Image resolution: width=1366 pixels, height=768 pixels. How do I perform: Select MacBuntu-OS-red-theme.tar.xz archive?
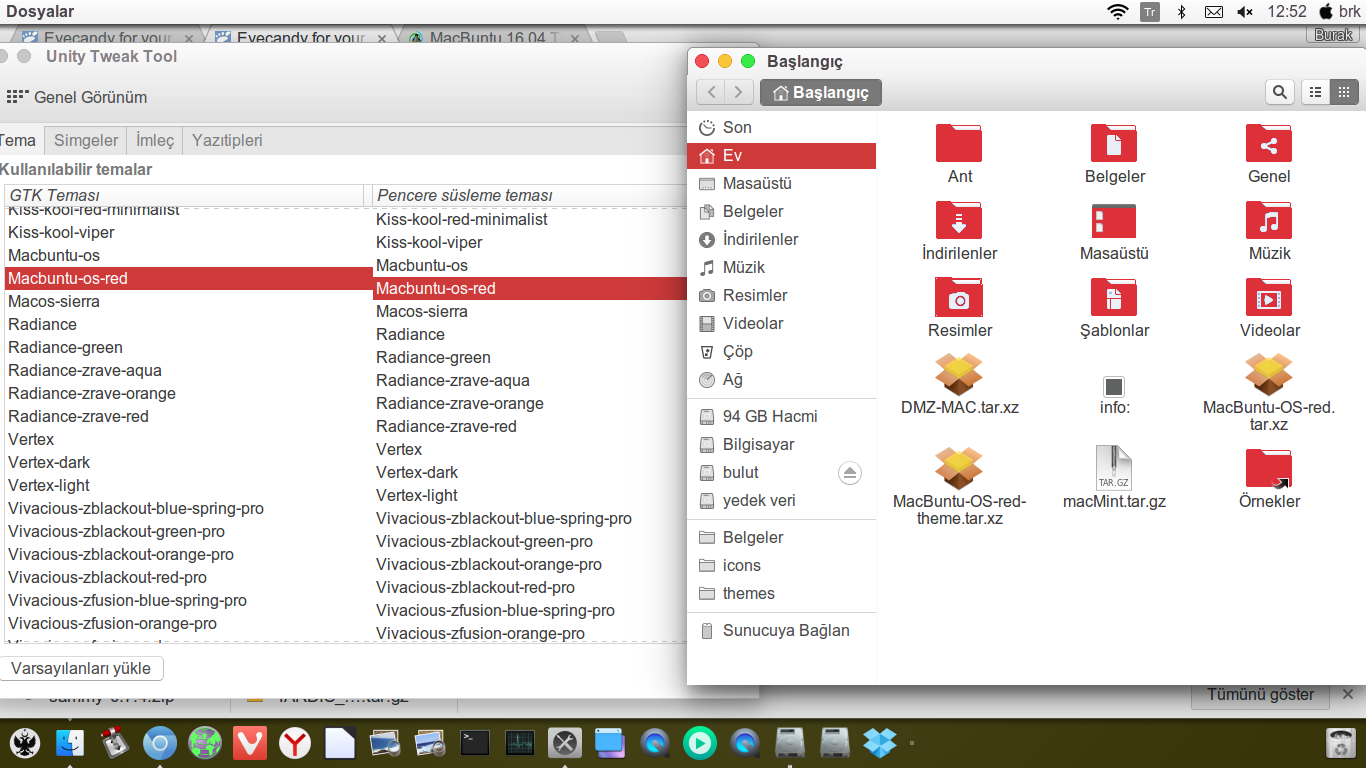959,468
